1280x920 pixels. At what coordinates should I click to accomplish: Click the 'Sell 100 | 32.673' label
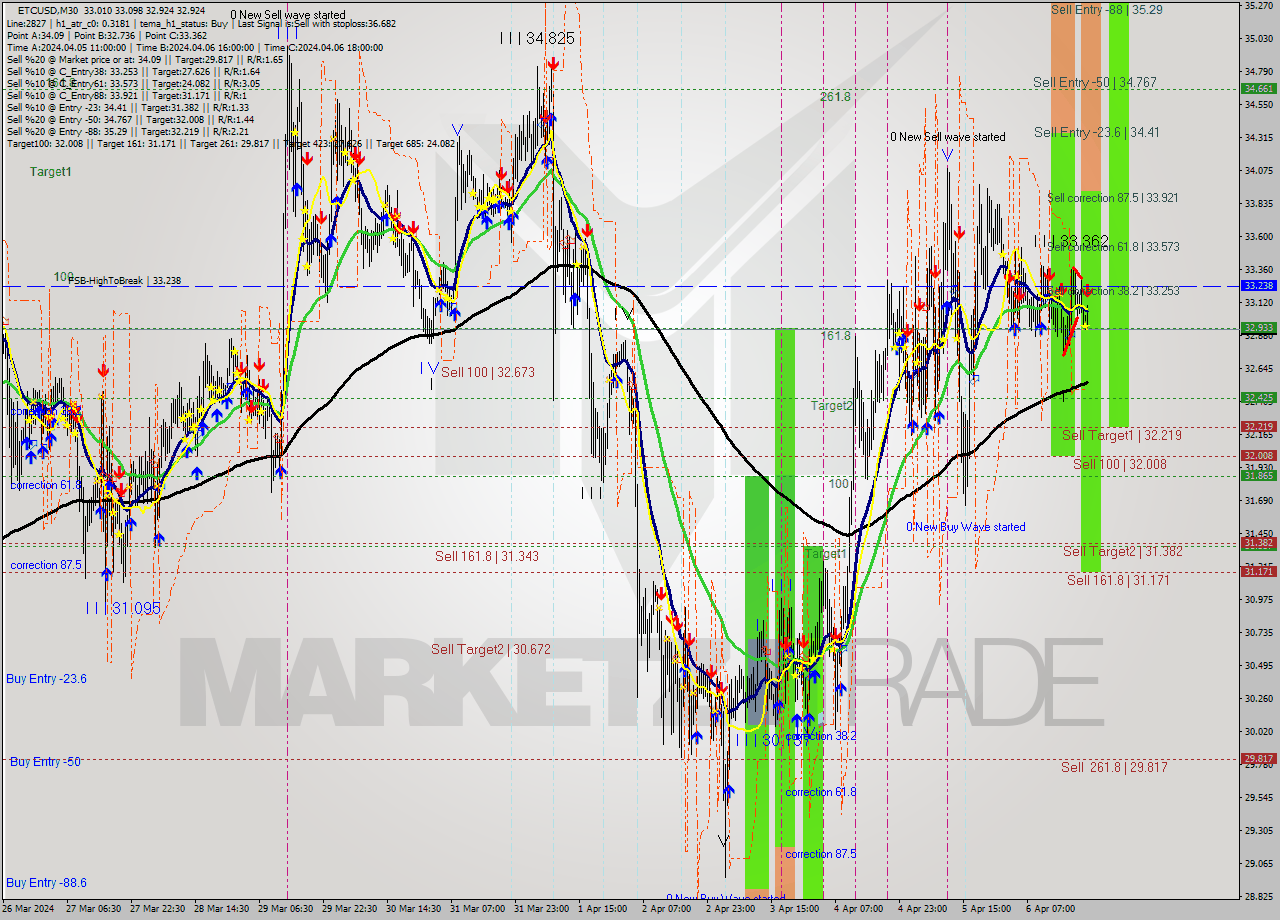coord(488,372)
